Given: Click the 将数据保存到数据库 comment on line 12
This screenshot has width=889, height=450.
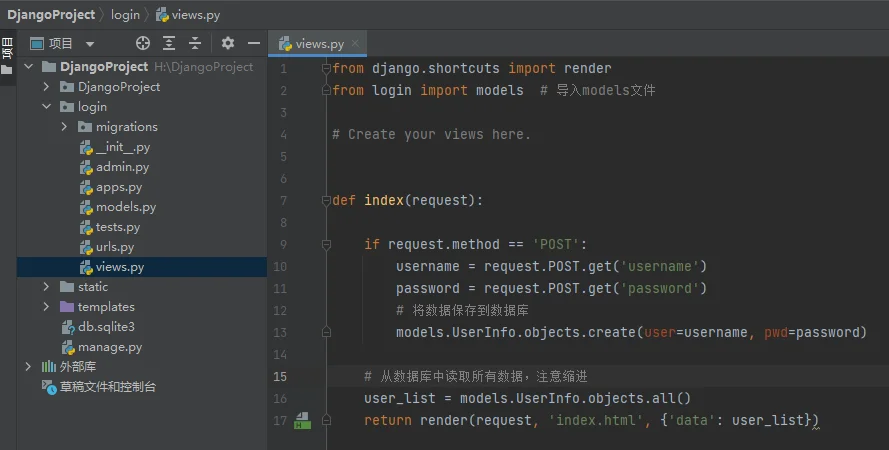Looking at the screenshot, I should (x=462, y=311).
